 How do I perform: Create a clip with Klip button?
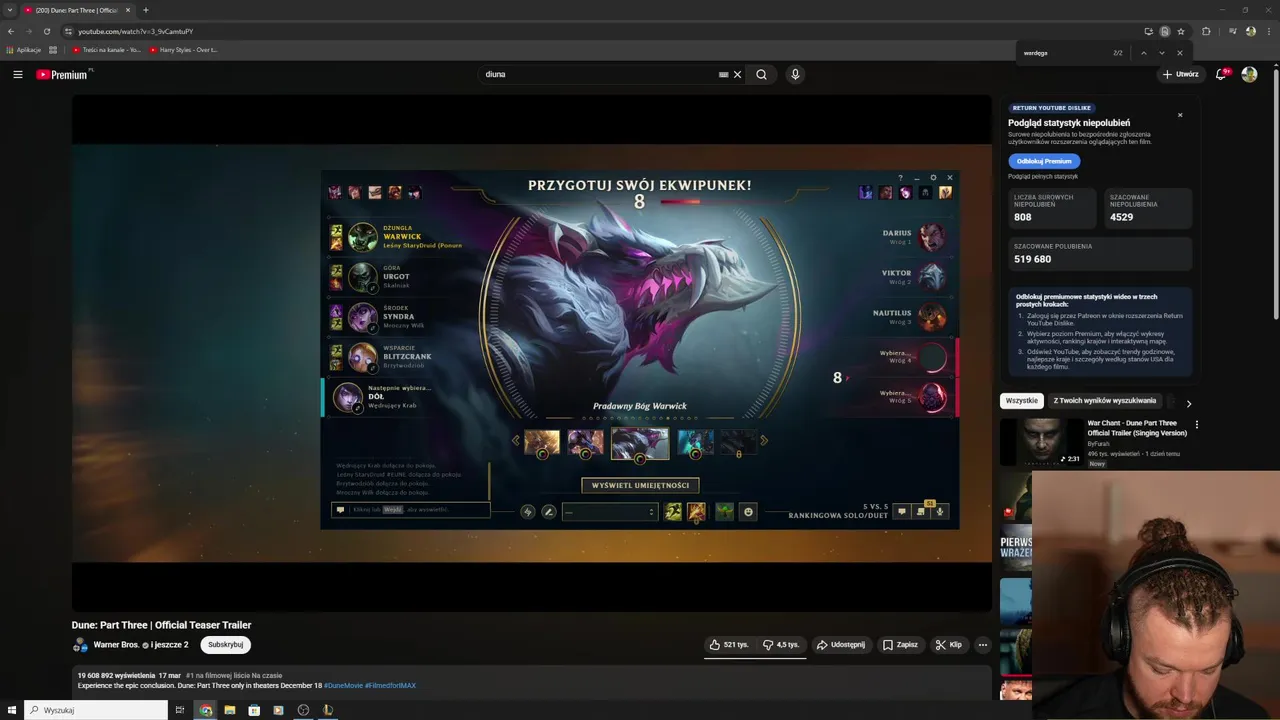coord(949,645)
